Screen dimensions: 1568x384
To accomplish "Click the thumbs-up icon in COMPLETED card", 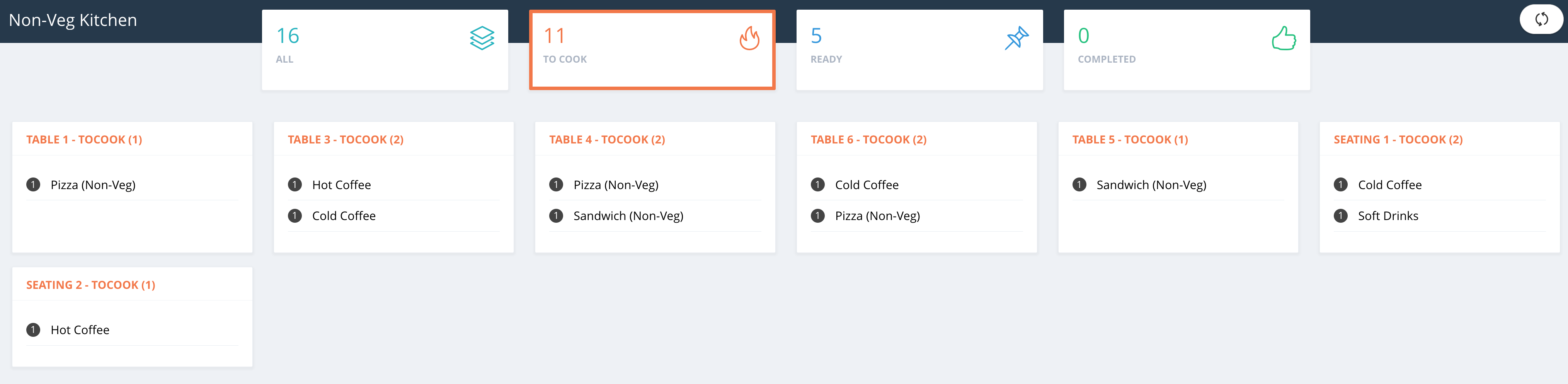I will (1284, 38).
